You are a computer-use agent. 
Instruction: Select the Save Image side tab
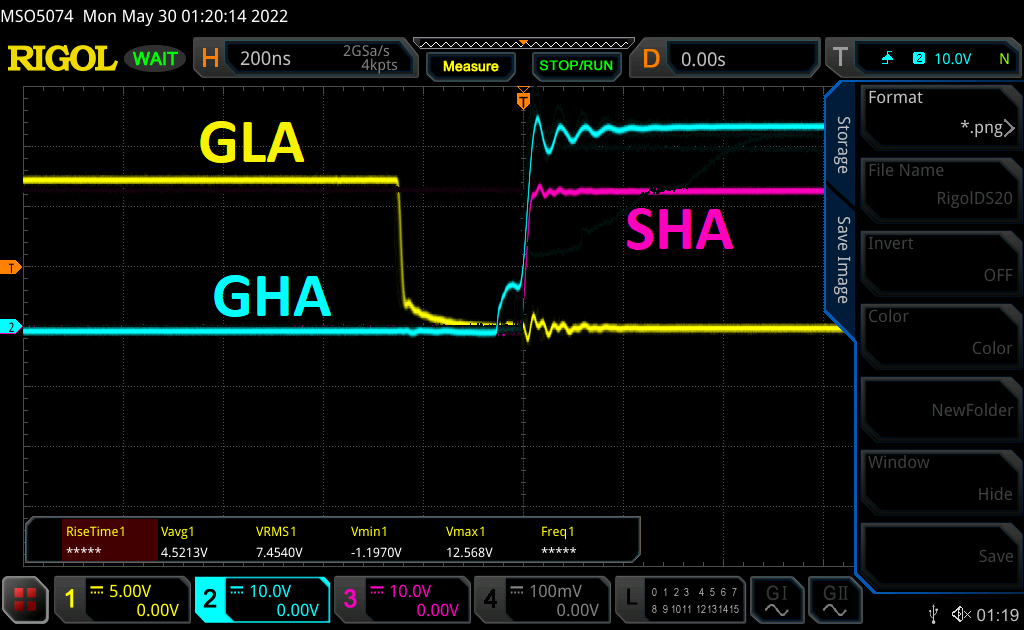843,260
